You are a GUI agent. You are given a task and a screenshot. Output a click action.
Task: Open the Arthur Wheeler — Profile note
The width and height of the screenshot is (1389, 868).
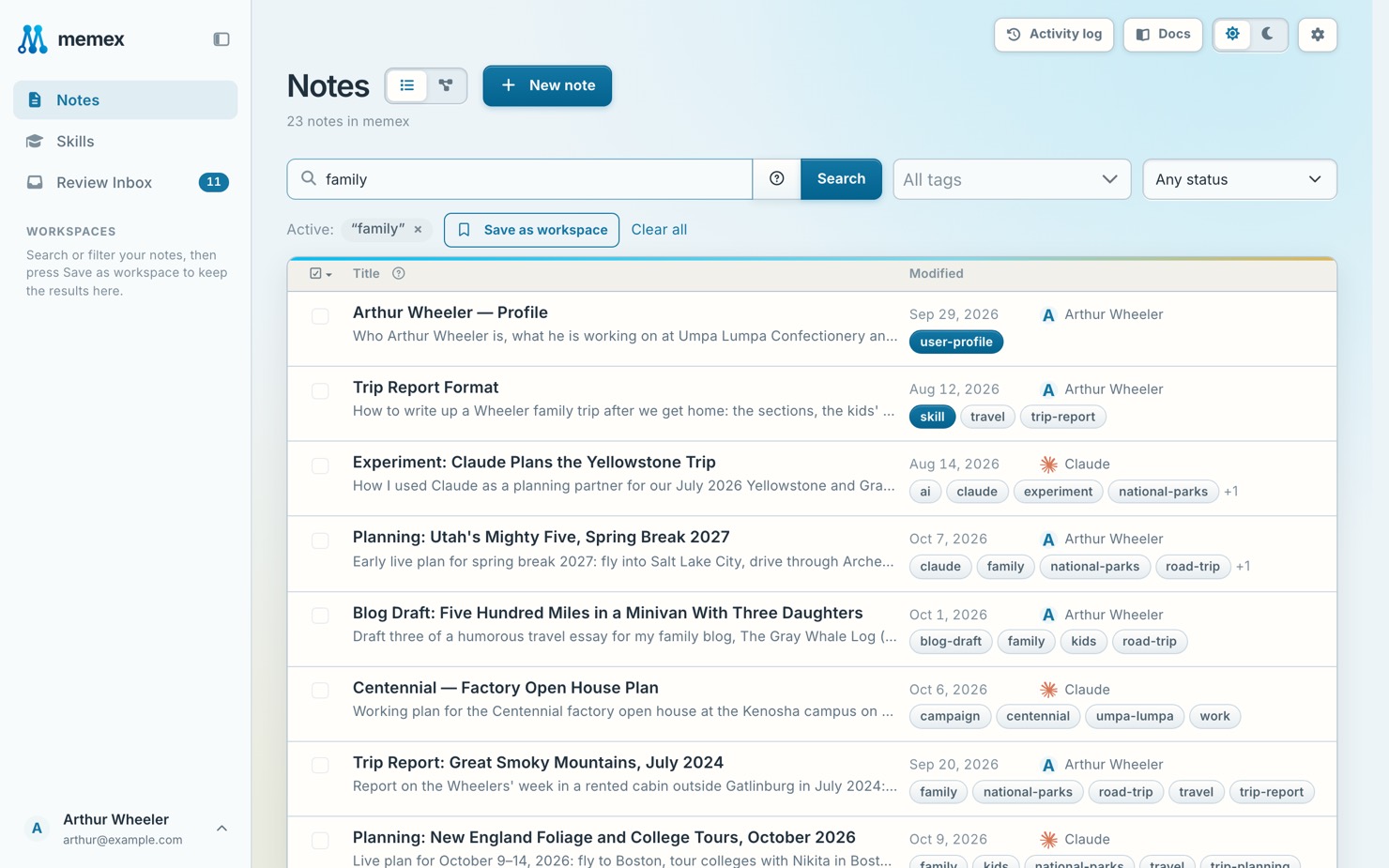click(450, 312)
